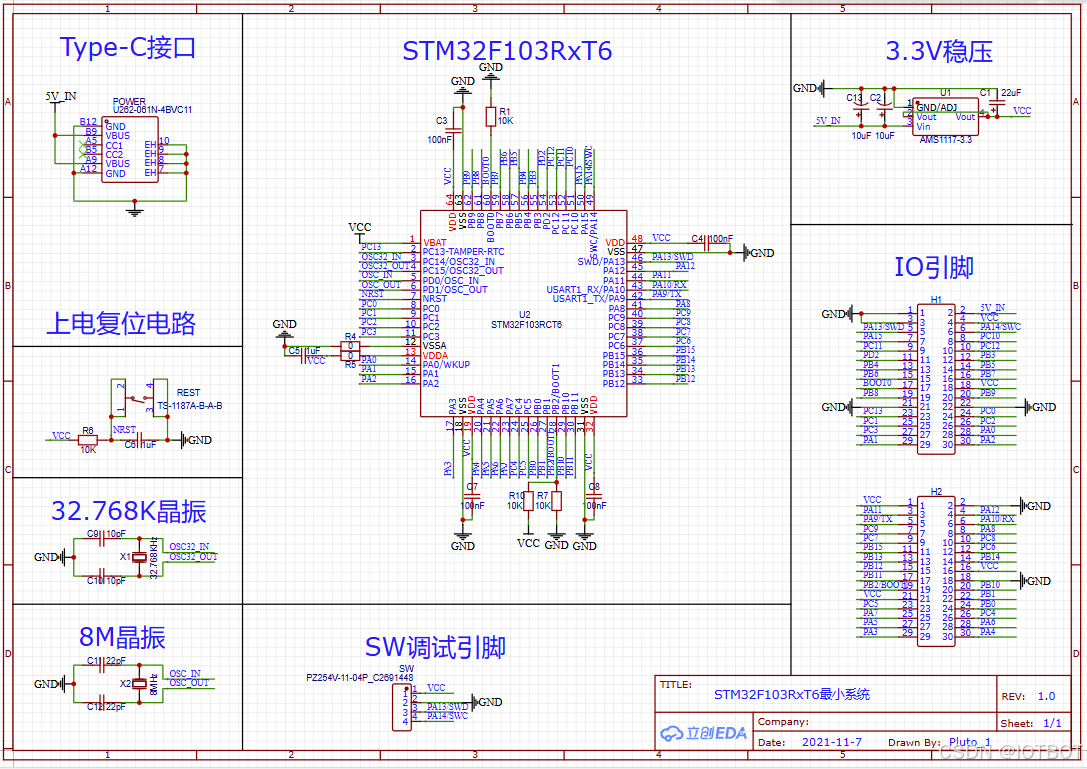Select the SW debug connector PZ254V symbol
Image resolution: width=1087 pixels, height=769 pixels.
tap(401, 708)
